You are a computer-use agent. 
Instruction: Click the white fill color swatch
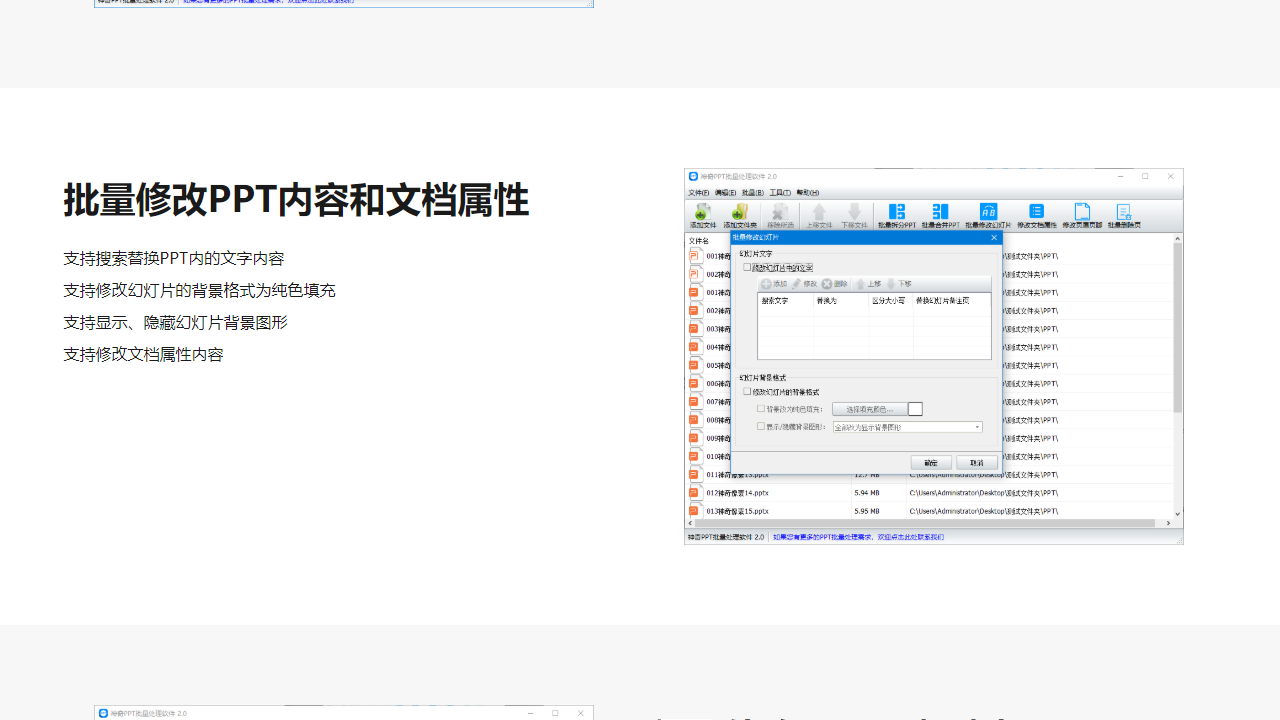(914, 409)
